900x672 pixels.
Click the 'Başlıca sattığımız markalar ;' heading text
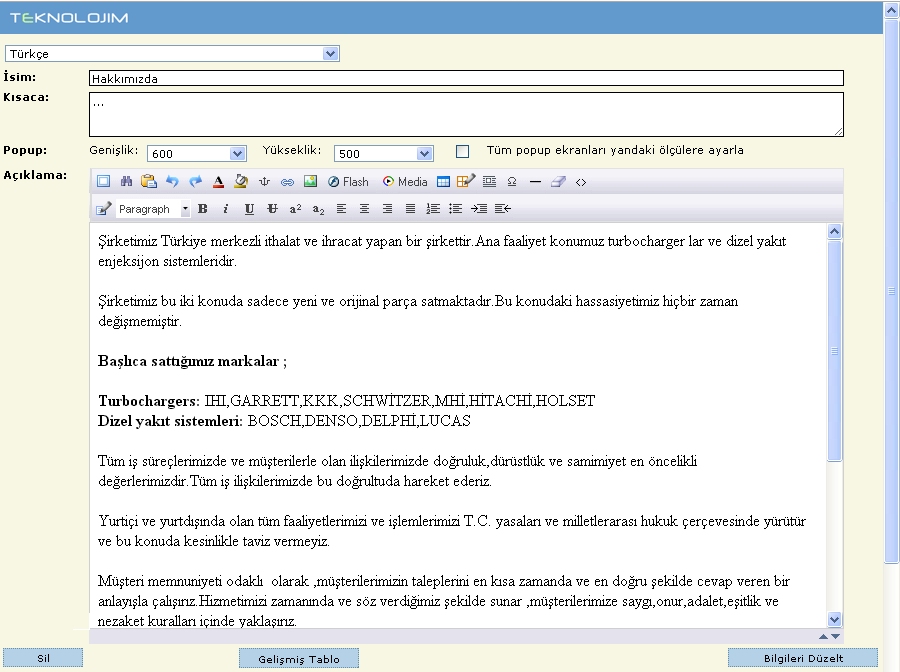(192, 361)
